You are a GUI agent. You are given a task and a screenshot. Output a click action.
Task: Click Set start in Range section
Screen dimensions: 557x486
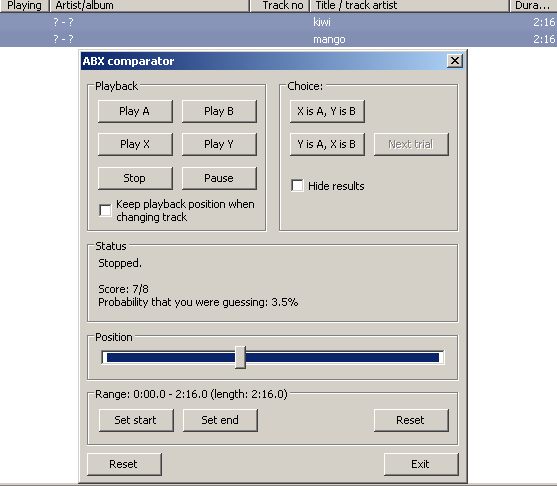pyautogui.click(x=136, y=420)
